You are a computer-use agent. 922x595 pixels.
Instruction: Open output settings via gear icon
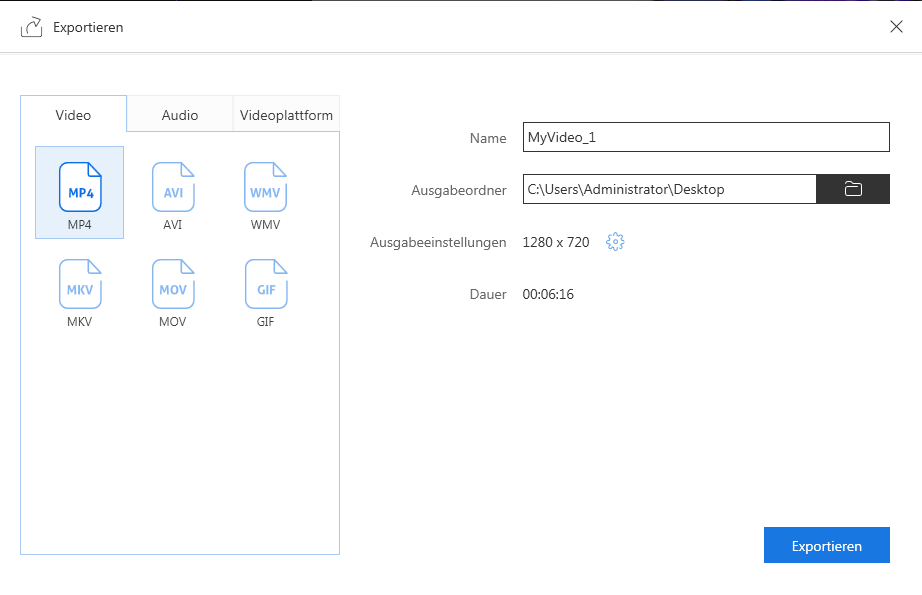point(615,242)
